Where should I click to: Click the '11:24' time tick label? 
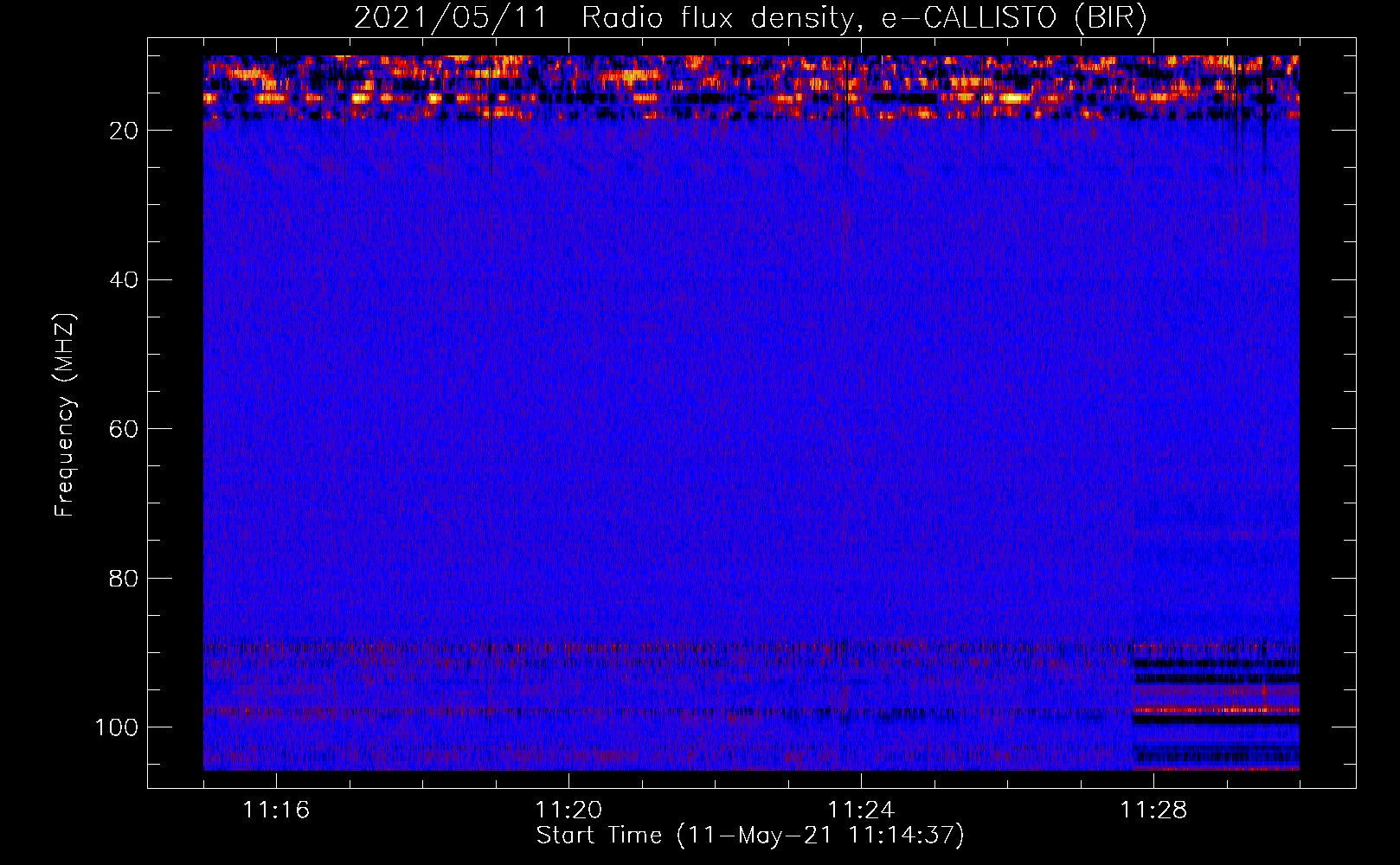[x=861, y=811]
